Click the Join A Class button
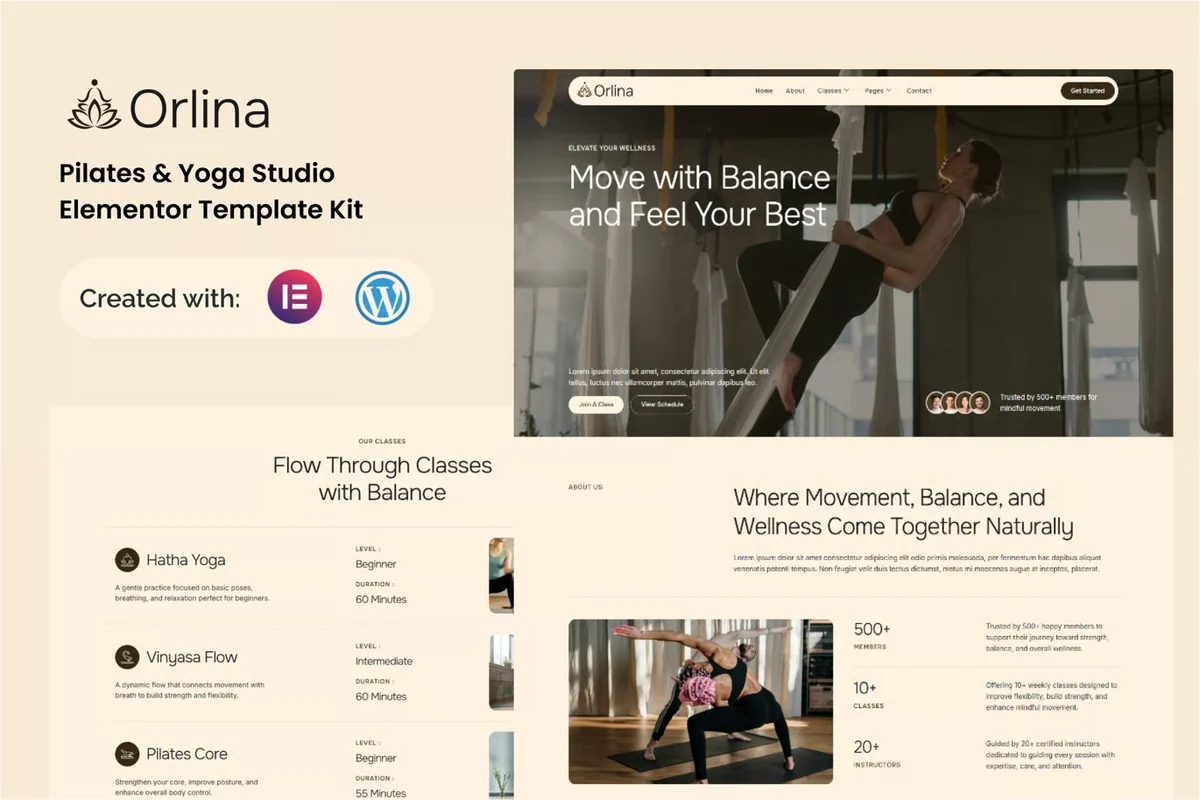1200x800 pixels. (596, 404)
